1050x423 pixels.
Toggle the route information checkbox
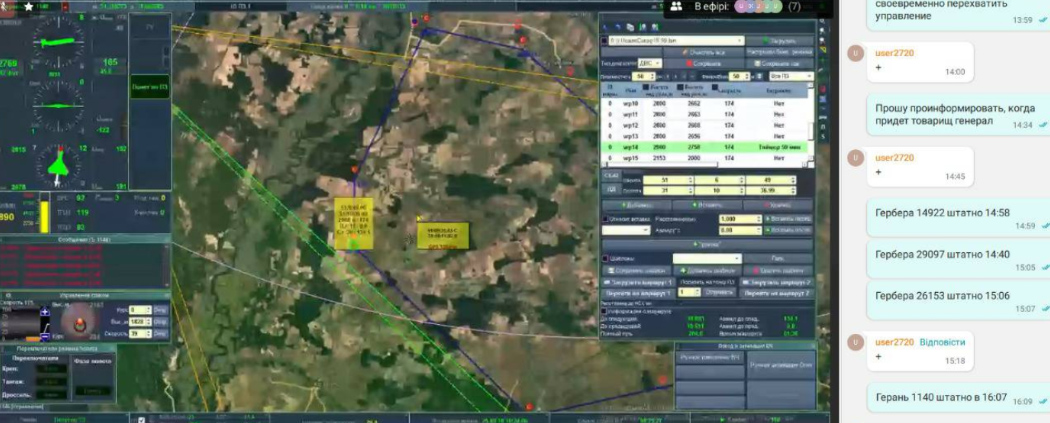point(604,310)
